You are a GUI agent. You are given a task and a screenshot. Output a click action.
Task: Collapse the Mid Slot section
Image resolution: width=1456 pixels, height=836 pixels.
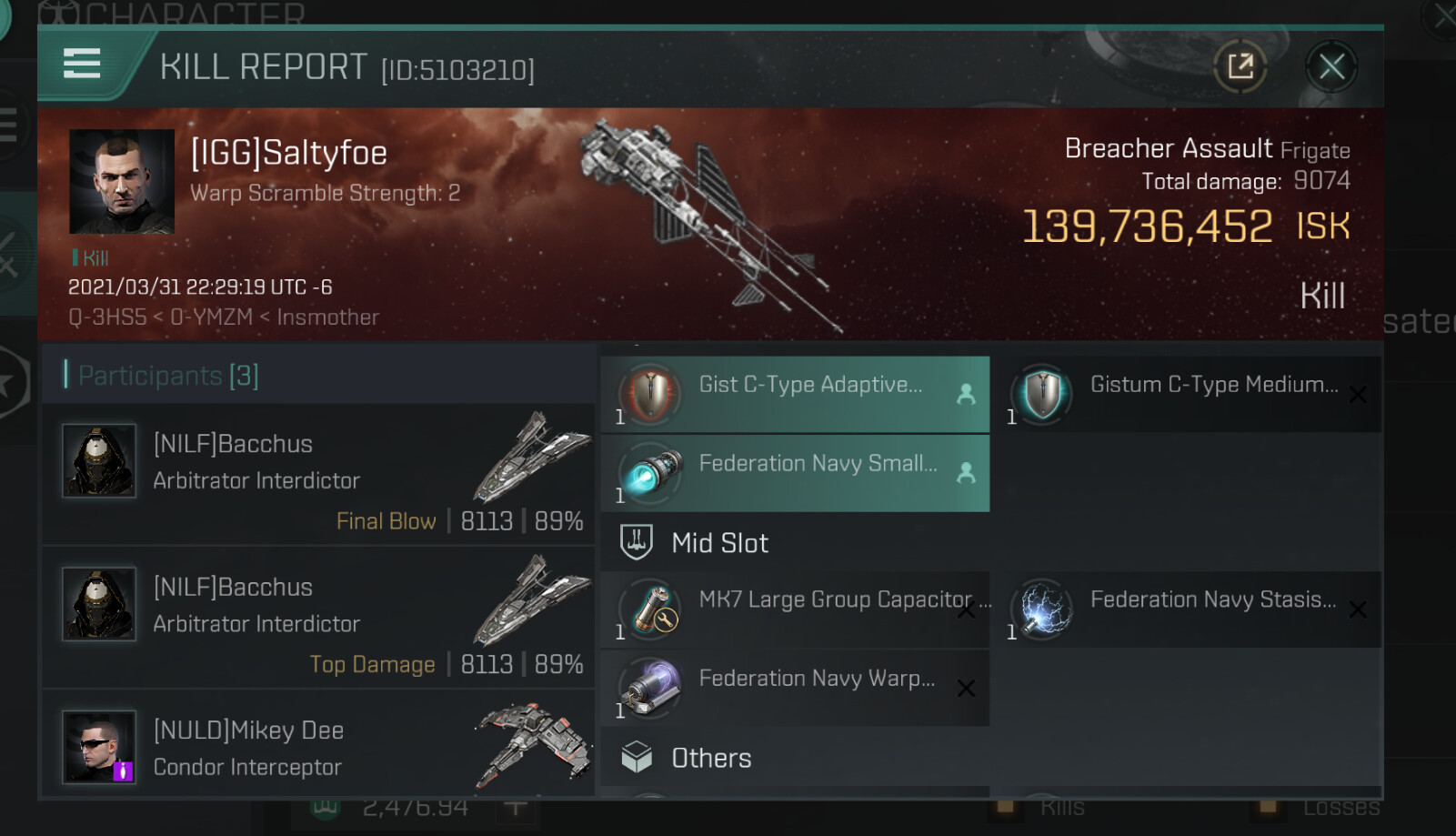[x=719, y=543]
